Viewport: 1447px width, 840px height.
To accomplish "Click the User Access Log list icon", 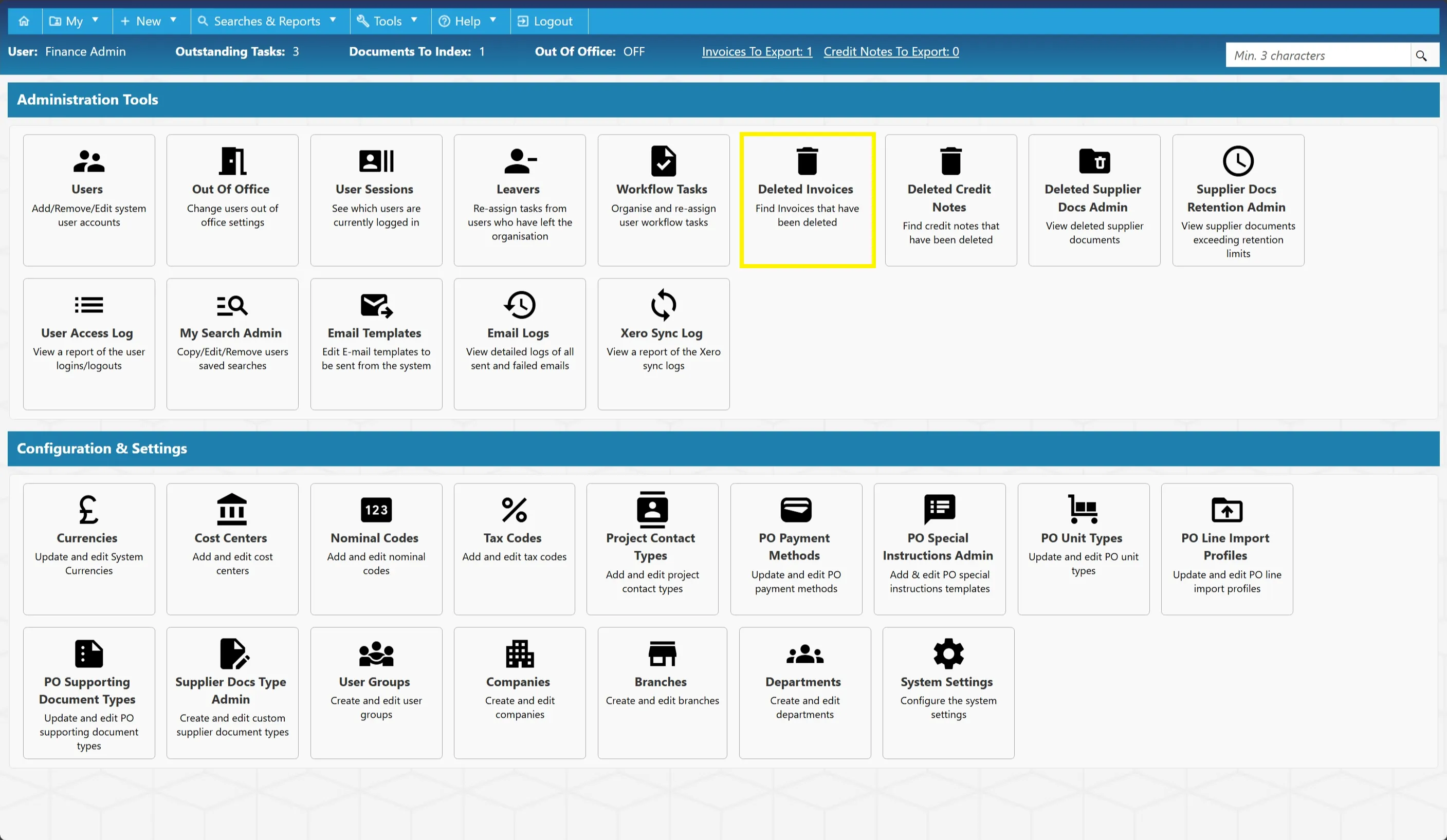I will [89, 305].
